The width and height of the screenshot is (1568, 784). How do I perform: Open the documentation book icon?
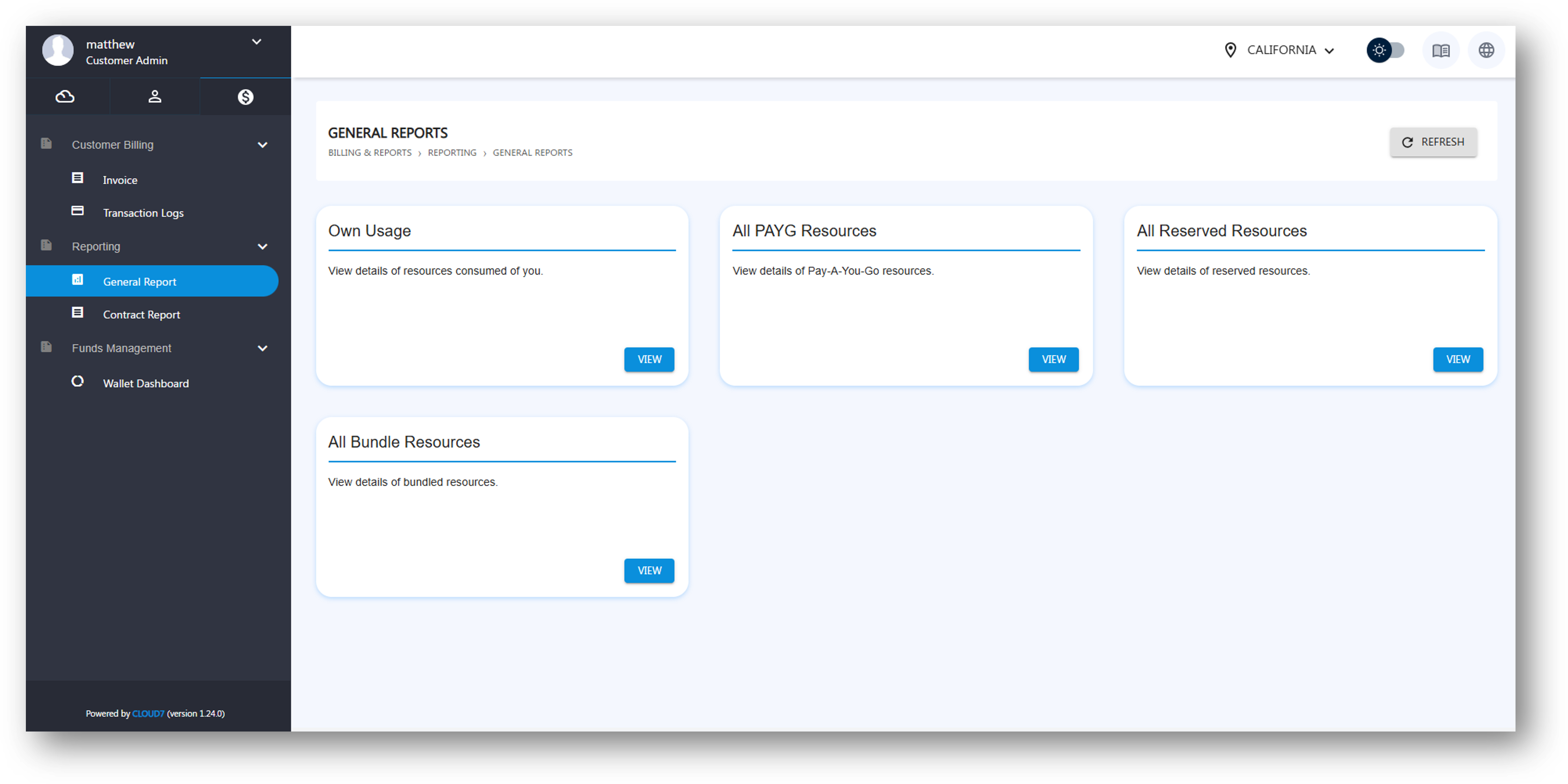click(x=1441, y=51)
